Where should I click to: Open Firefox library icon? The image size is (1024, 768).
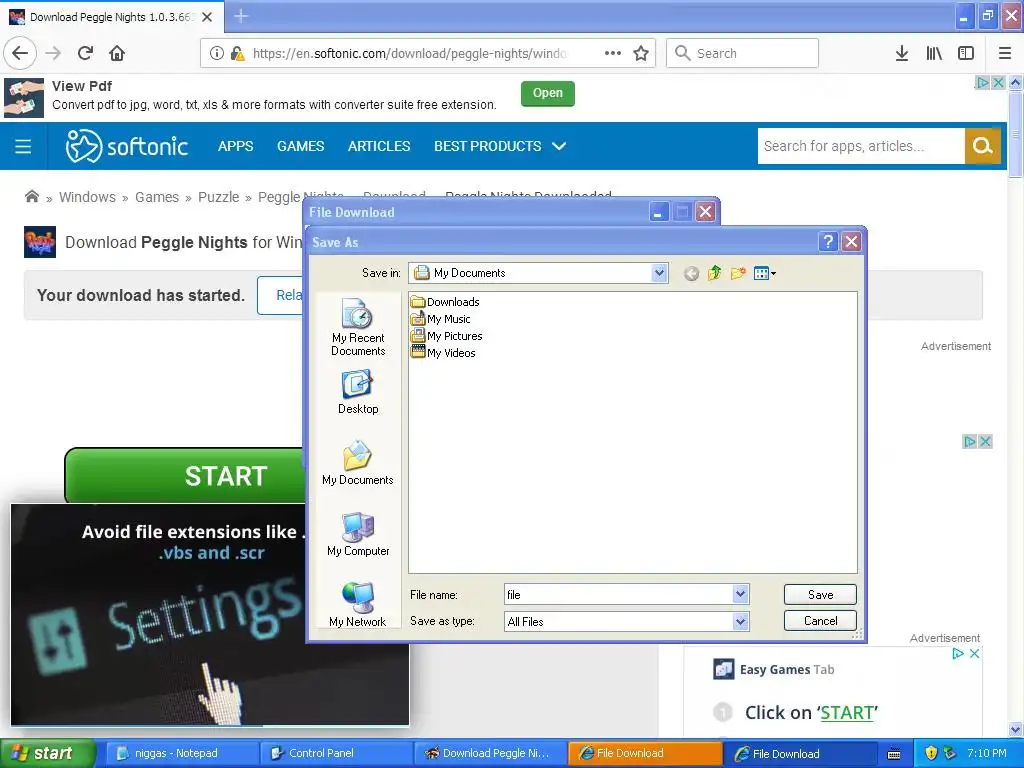(x=934, y=53)
